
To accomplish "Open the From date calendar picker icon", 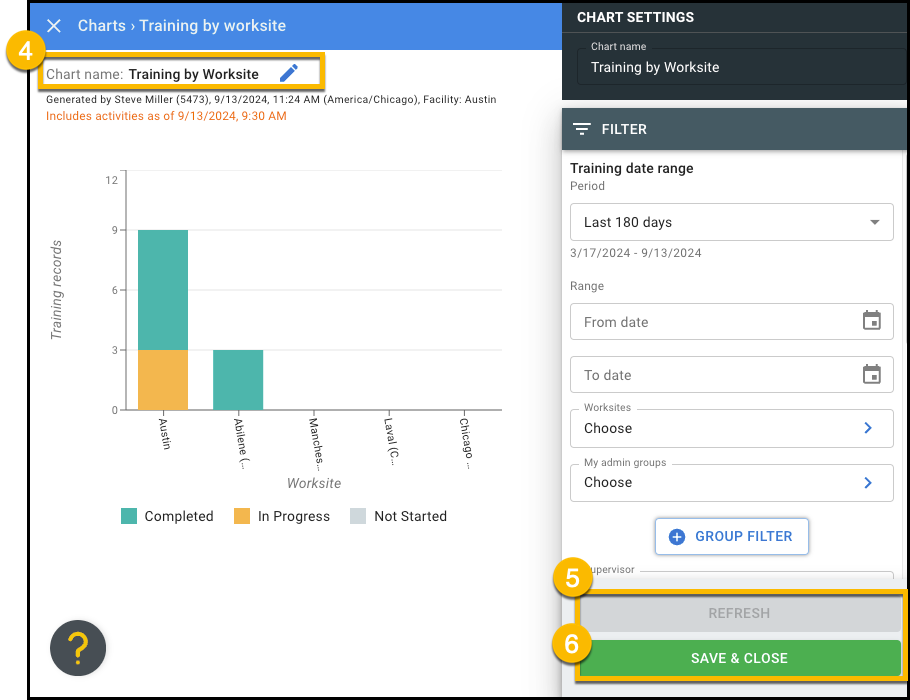I will pos(871,321).
